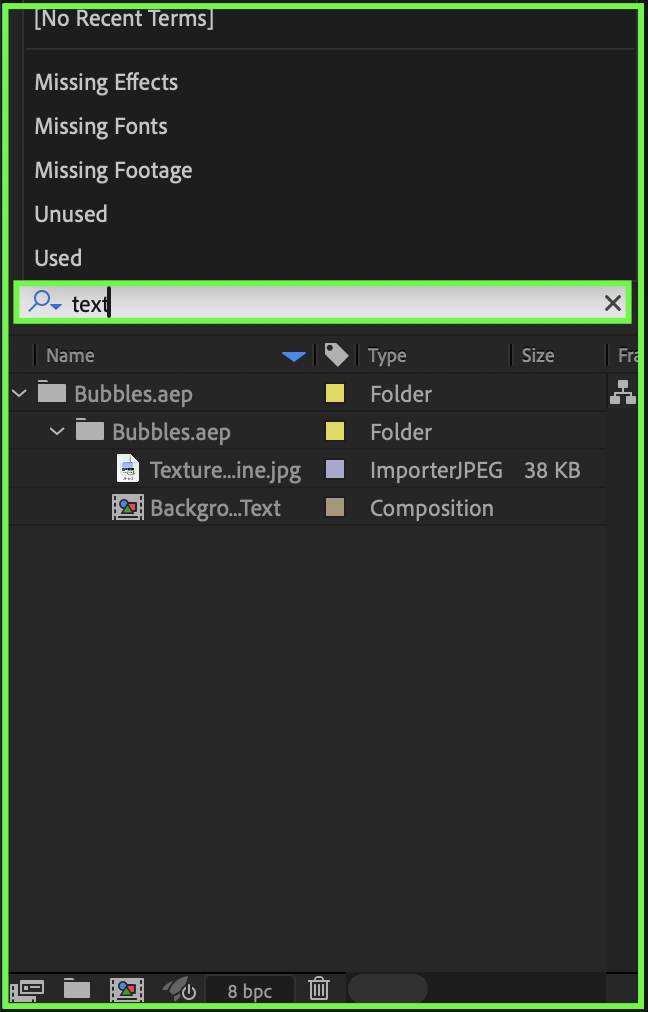Choose Missing Fonts from the search list
Image resolution: width=648 pixels, height=1012 pixels.
101,126
